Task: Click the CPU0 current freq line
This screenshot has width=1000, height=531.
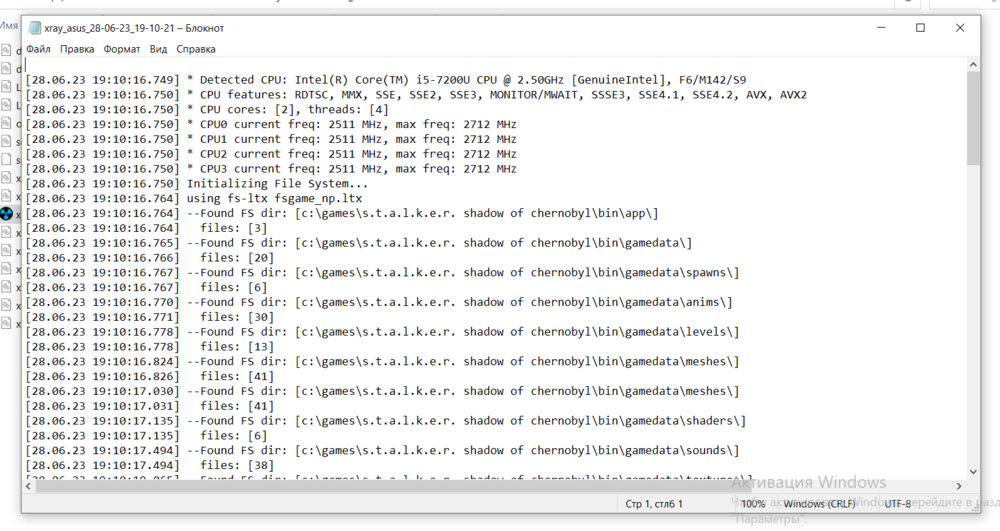Action: [271, 124]
